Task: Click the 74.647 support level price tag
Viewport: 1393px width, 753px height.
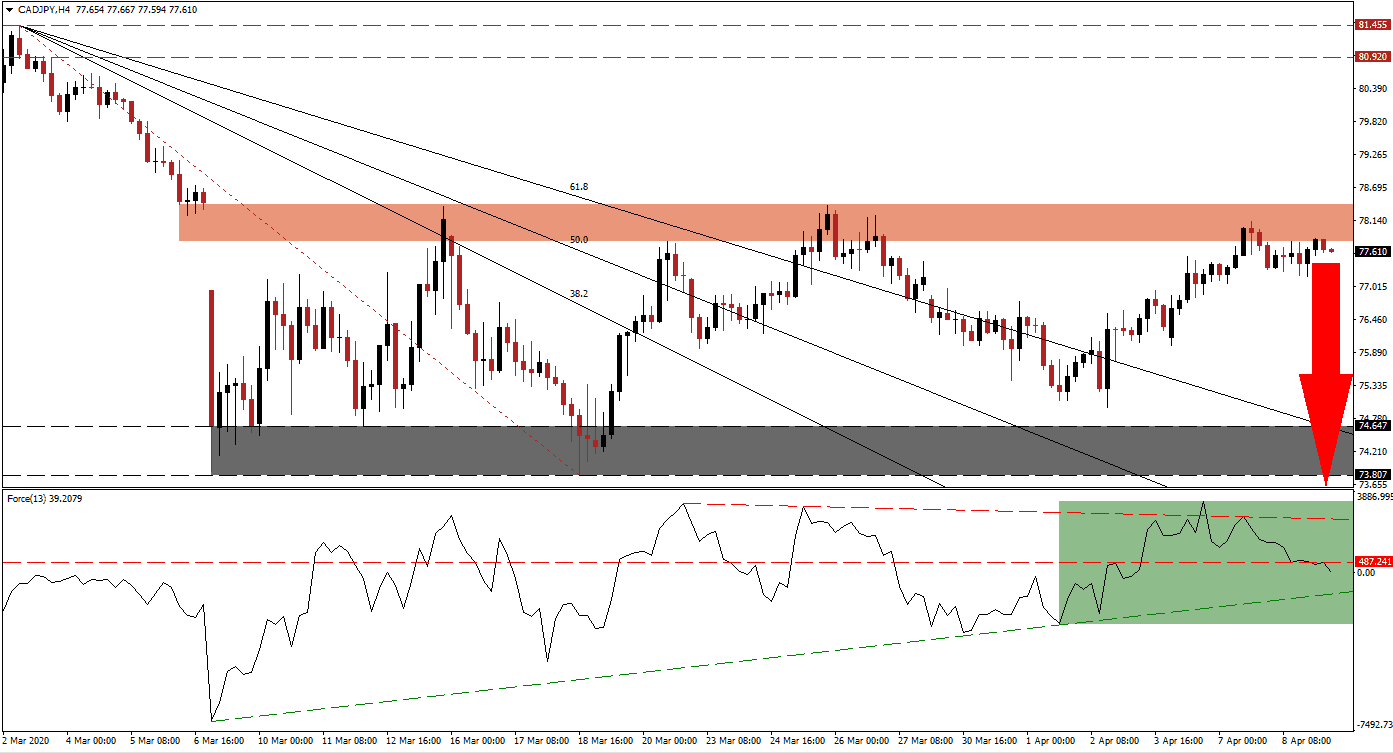Action: pyautogui.click(x=1371, y=426)
